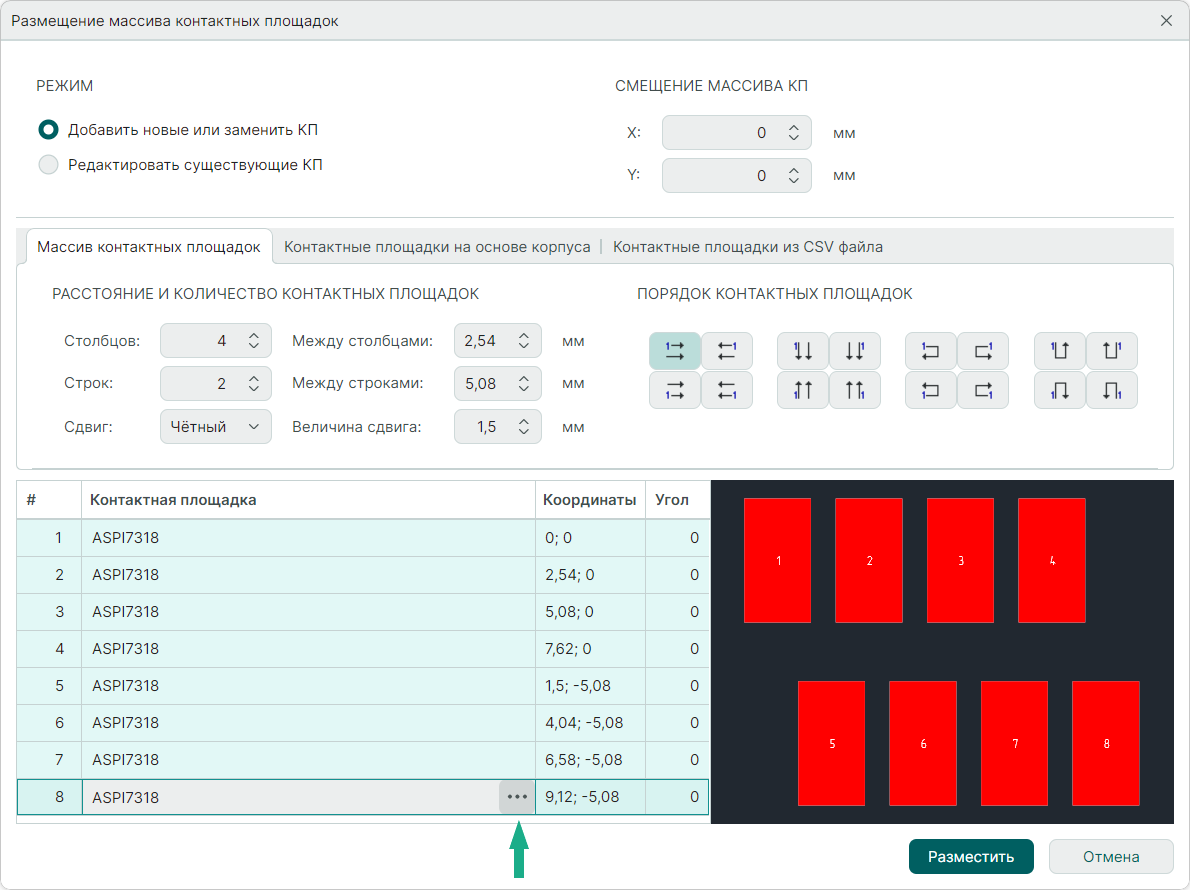Screen dimensions: 1190x890
Task: Choose row-wise right-to-left order starting top-right
Action: pyautogui.click(x=726, y=351)
